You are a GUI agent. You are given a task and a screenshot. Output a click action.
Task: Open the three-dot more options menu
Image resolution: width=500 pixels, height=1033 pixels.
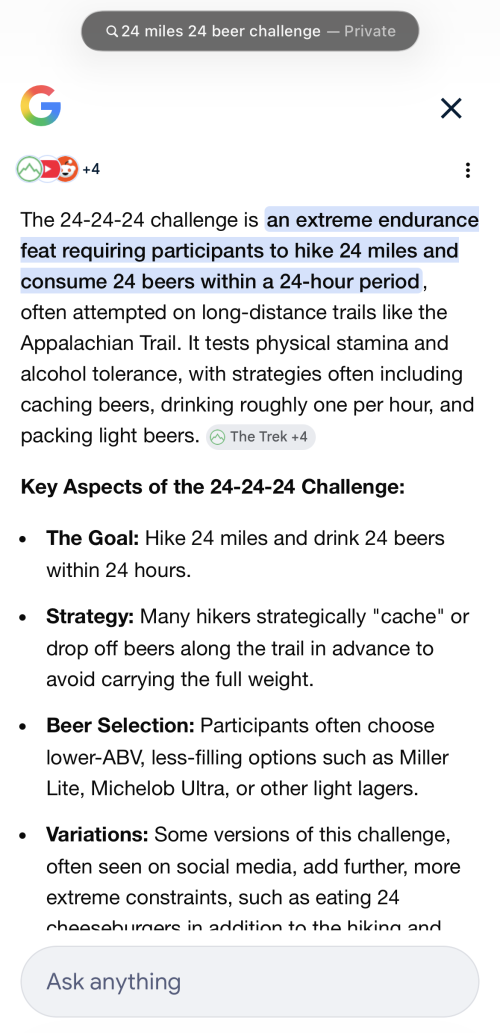pyautogui.click(x=468, y=171)
